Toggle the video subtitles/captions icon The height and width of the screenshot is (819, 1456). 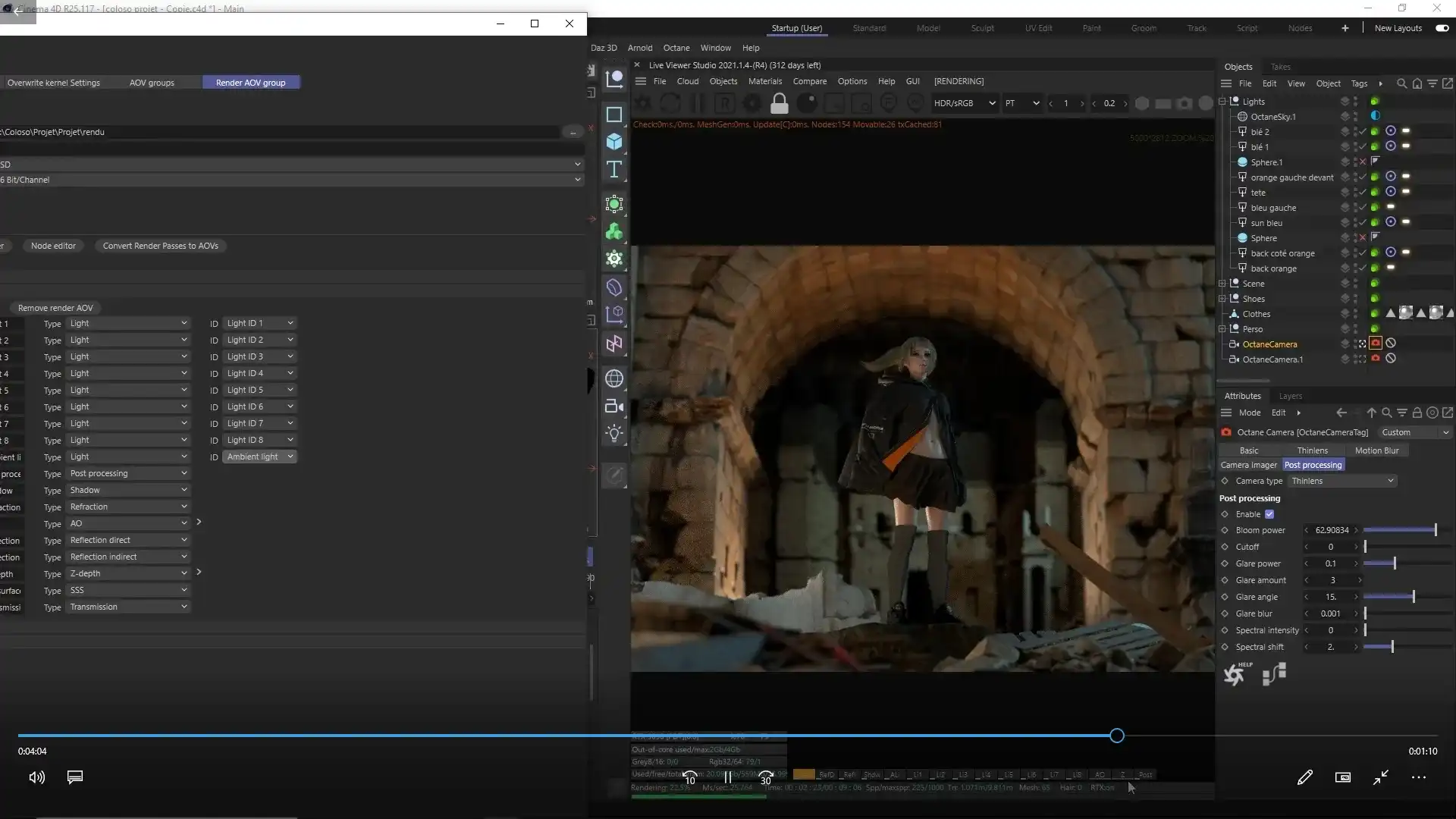click(x=75, y=777)
